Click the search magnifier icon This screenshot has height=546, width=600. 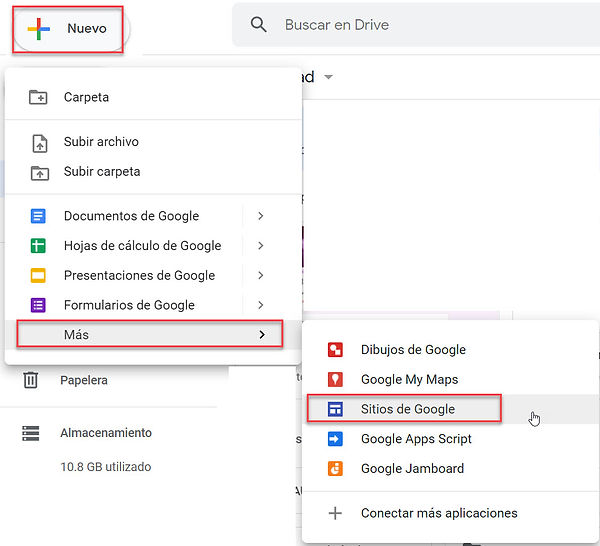(x=259, y=25)
